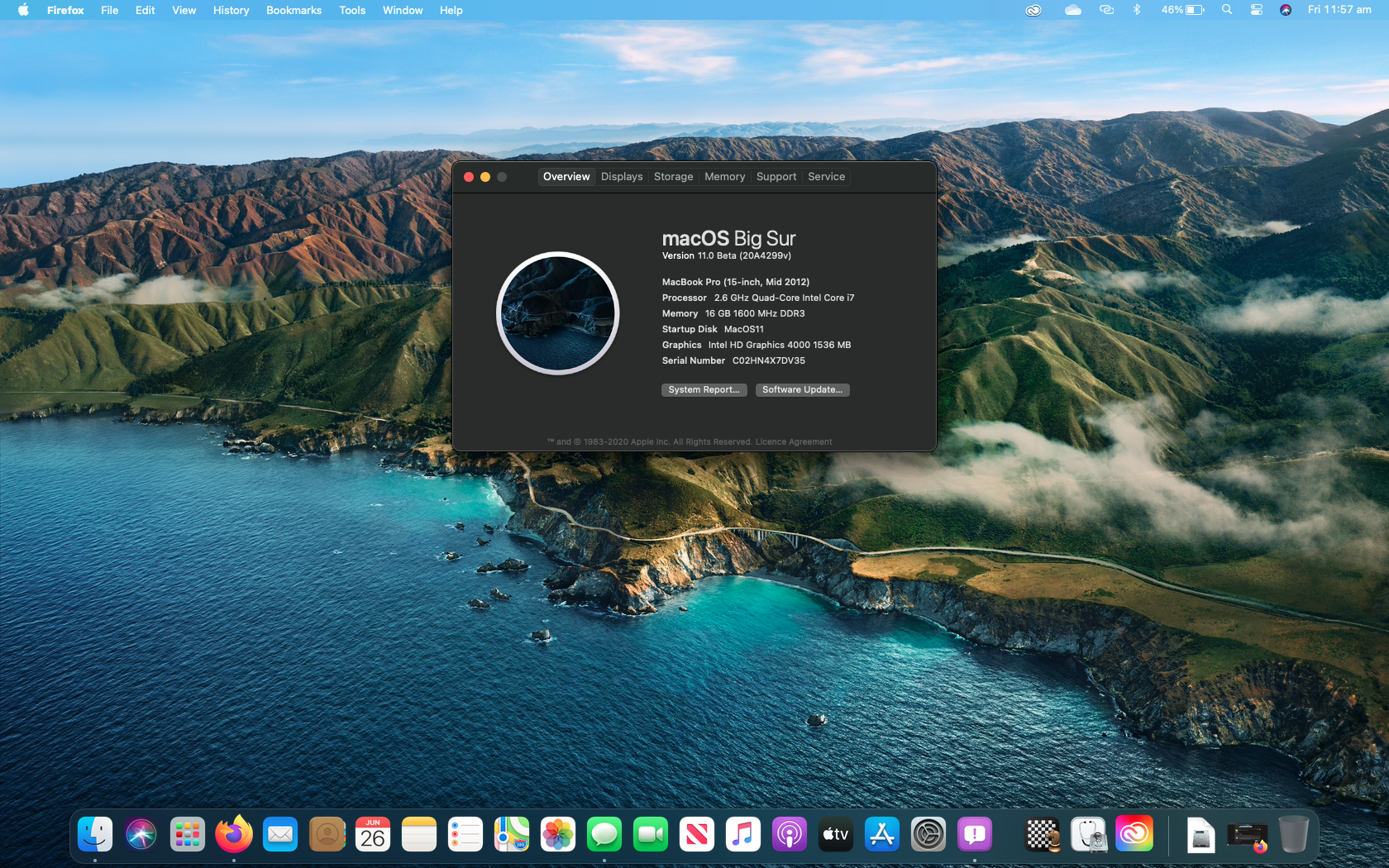Open the File menu
This screenshot has height=868, width=1389.
(109, 10)
